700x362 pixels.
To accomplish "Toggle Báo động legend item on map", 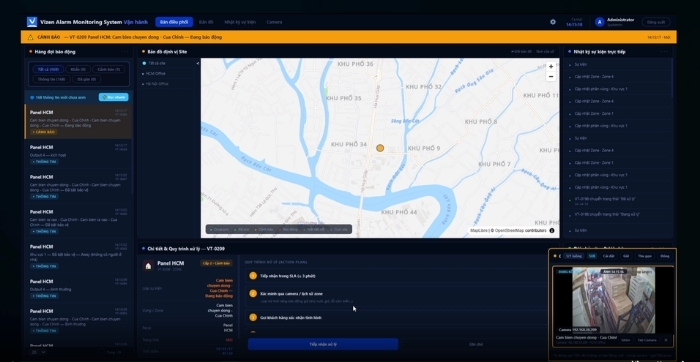I will [288, 229].
